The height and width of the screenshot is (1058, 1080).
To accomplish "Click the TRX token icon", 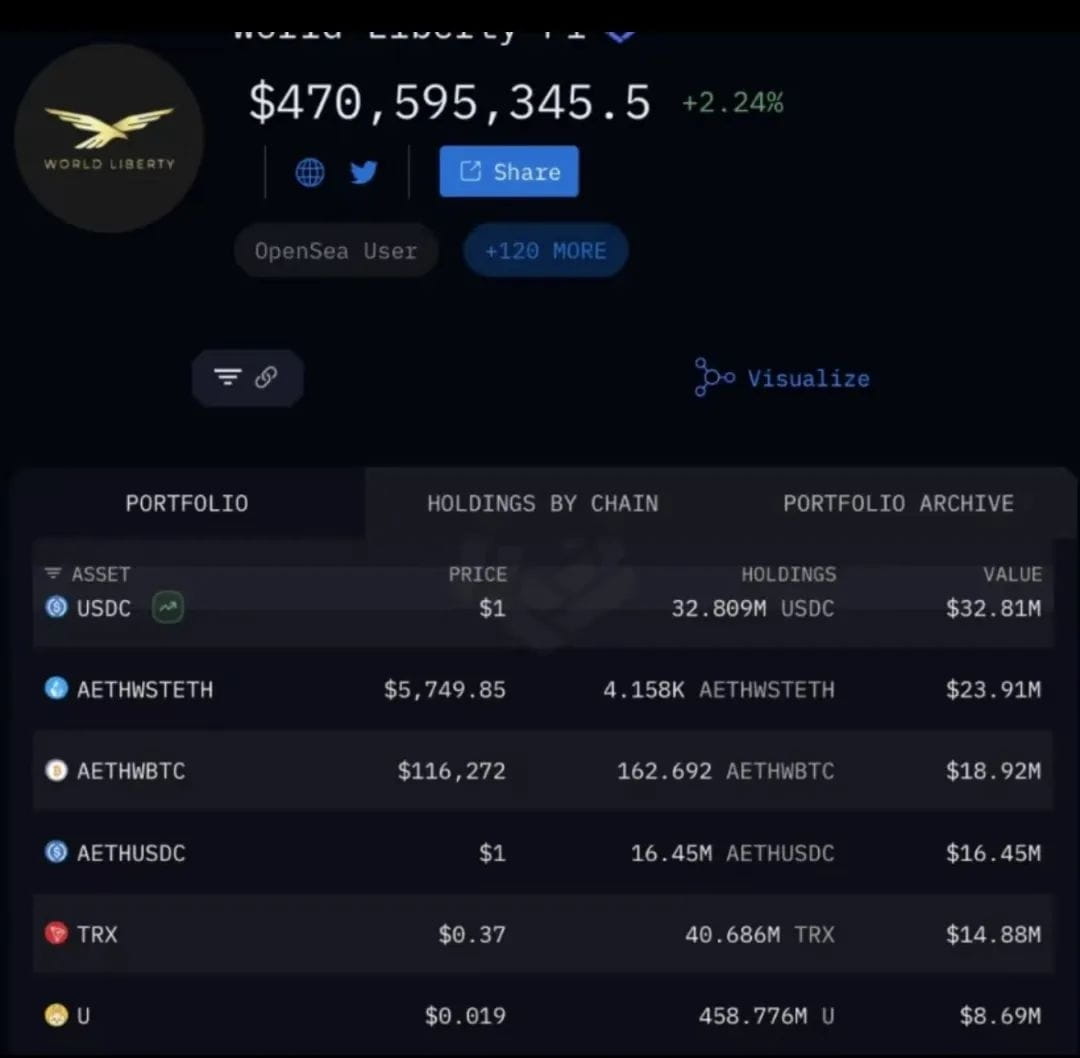I will tap(56, 933).
